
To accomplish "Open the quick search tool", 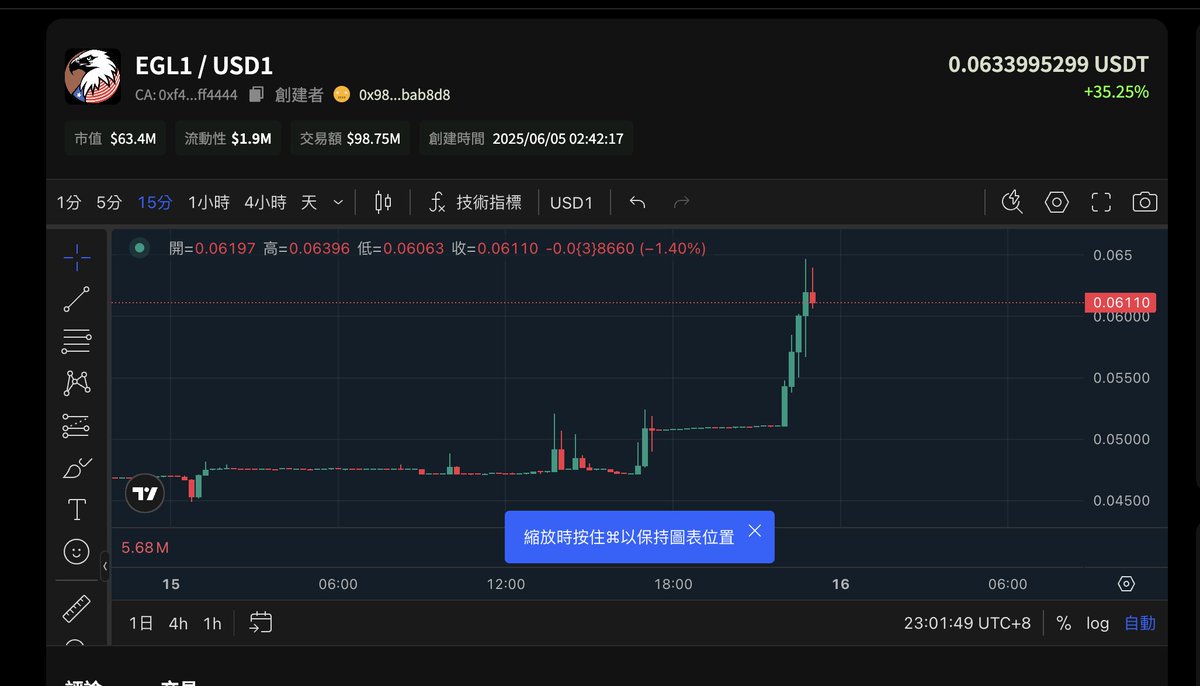I will tap(1012, 202).
